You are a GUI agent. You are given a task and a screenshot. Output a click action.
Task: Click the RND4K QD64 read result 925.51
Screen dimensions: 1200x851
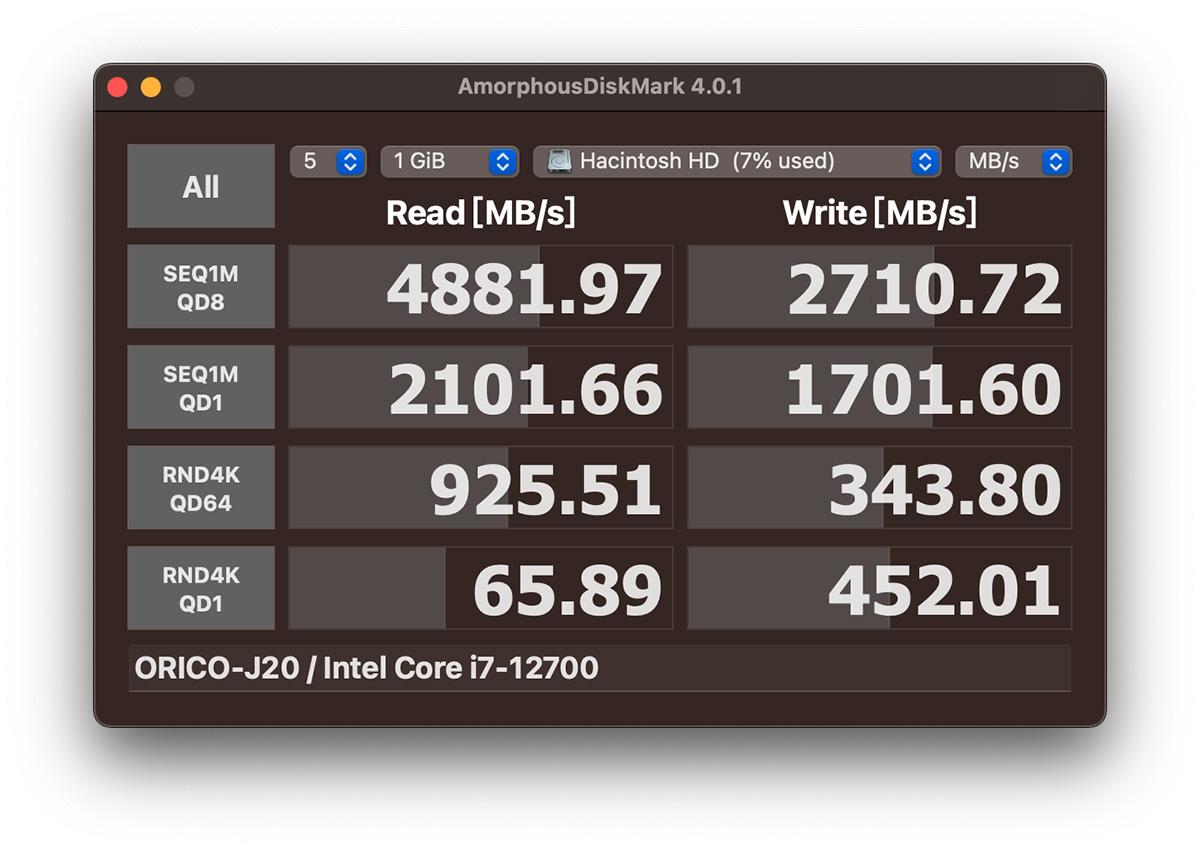481,488
